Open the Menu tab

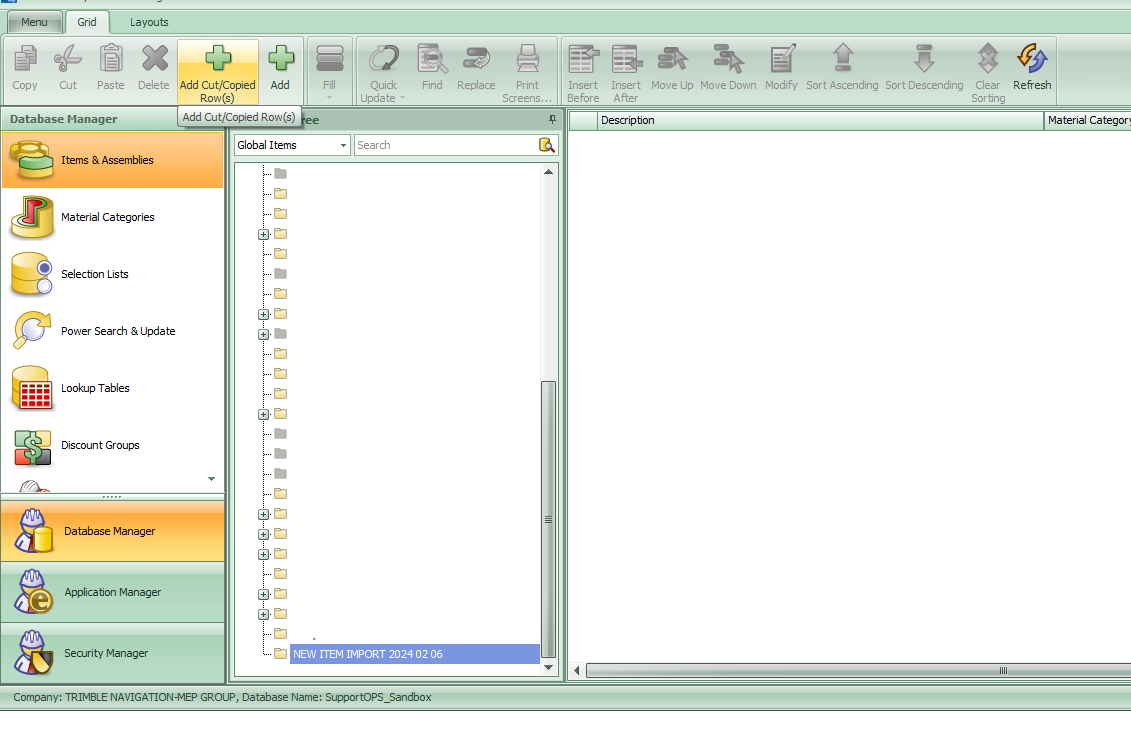[x=36, y=21]
